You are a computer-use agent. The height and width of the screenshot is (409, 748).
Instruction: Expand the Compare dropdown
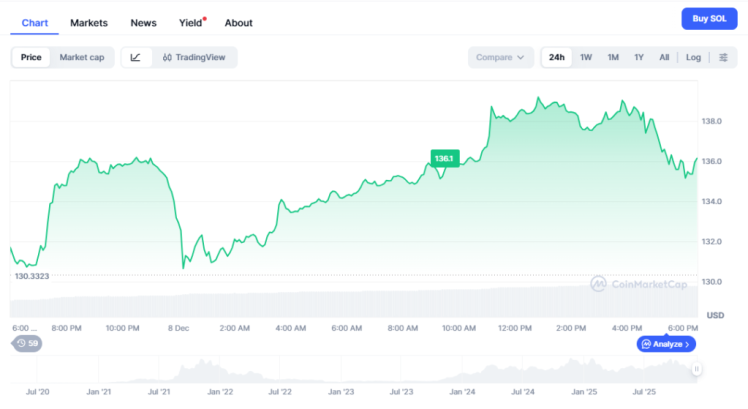(500, 58)
